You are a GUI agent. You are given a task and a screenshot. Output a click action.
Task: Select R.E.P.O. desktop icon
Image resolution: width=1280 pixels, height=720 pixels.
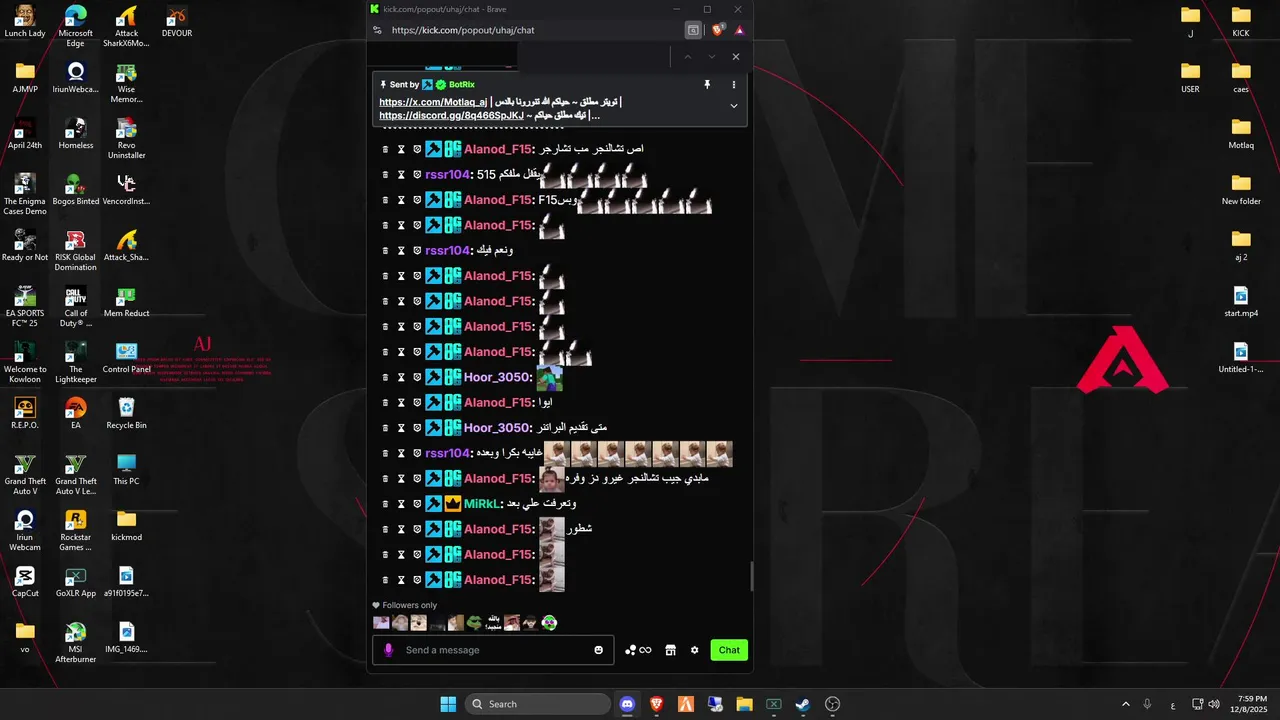(25, 414)
